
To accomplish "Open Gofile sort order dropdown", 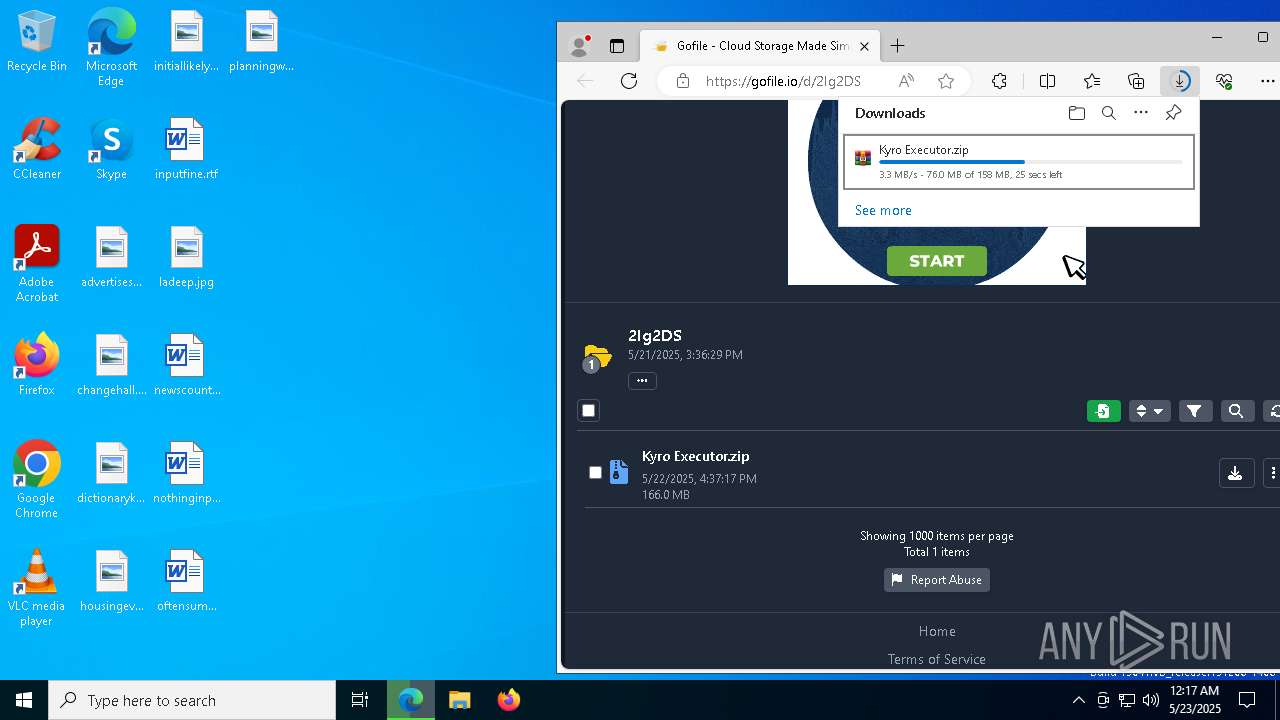I will point(1149,411).
